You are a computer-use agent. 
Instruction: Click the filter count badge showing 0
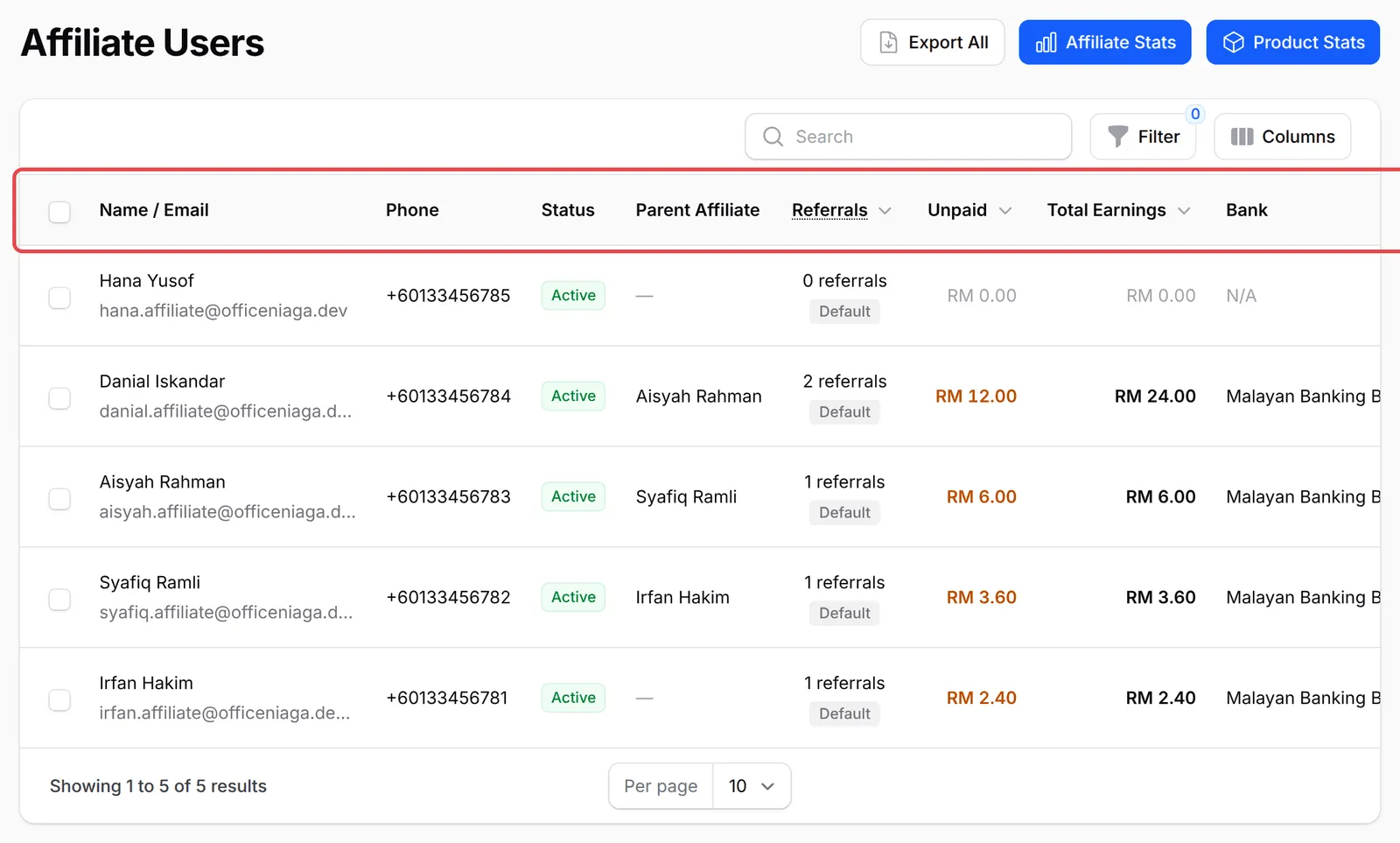pos(1195,114)
